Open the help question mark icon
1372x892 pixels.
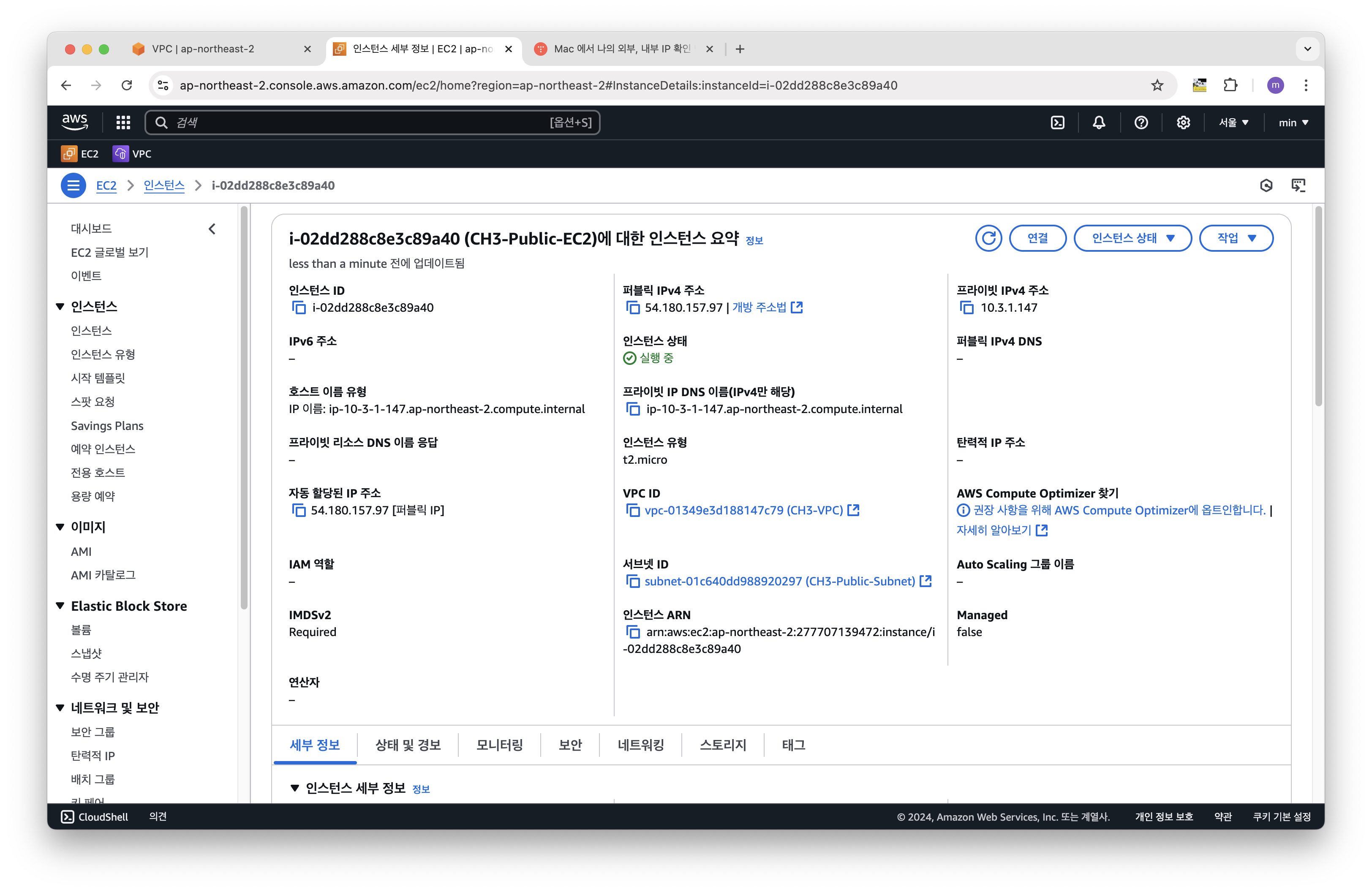(1141, 123)
